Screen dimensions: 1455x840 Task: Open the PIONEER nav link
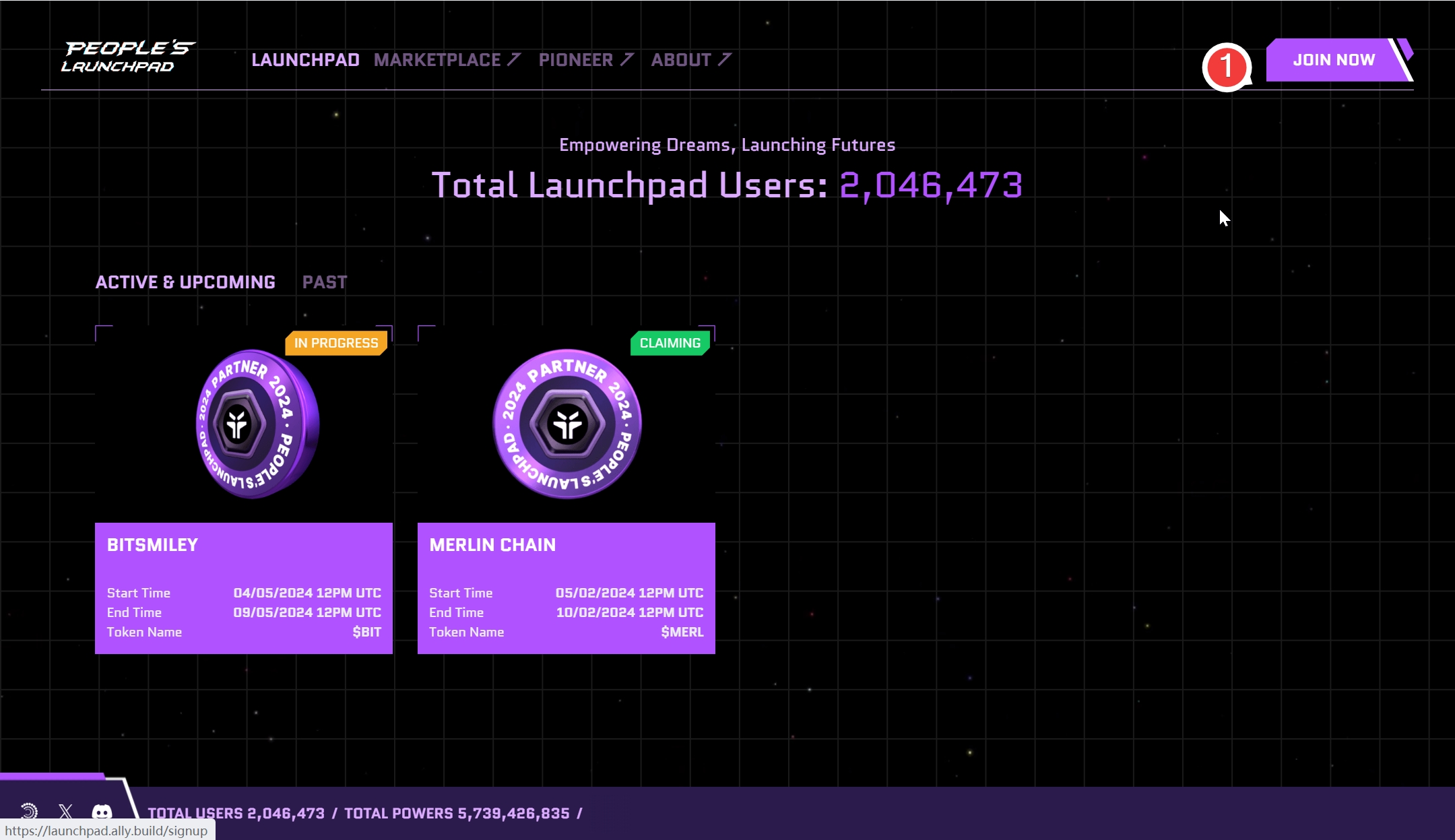point(576,60)
